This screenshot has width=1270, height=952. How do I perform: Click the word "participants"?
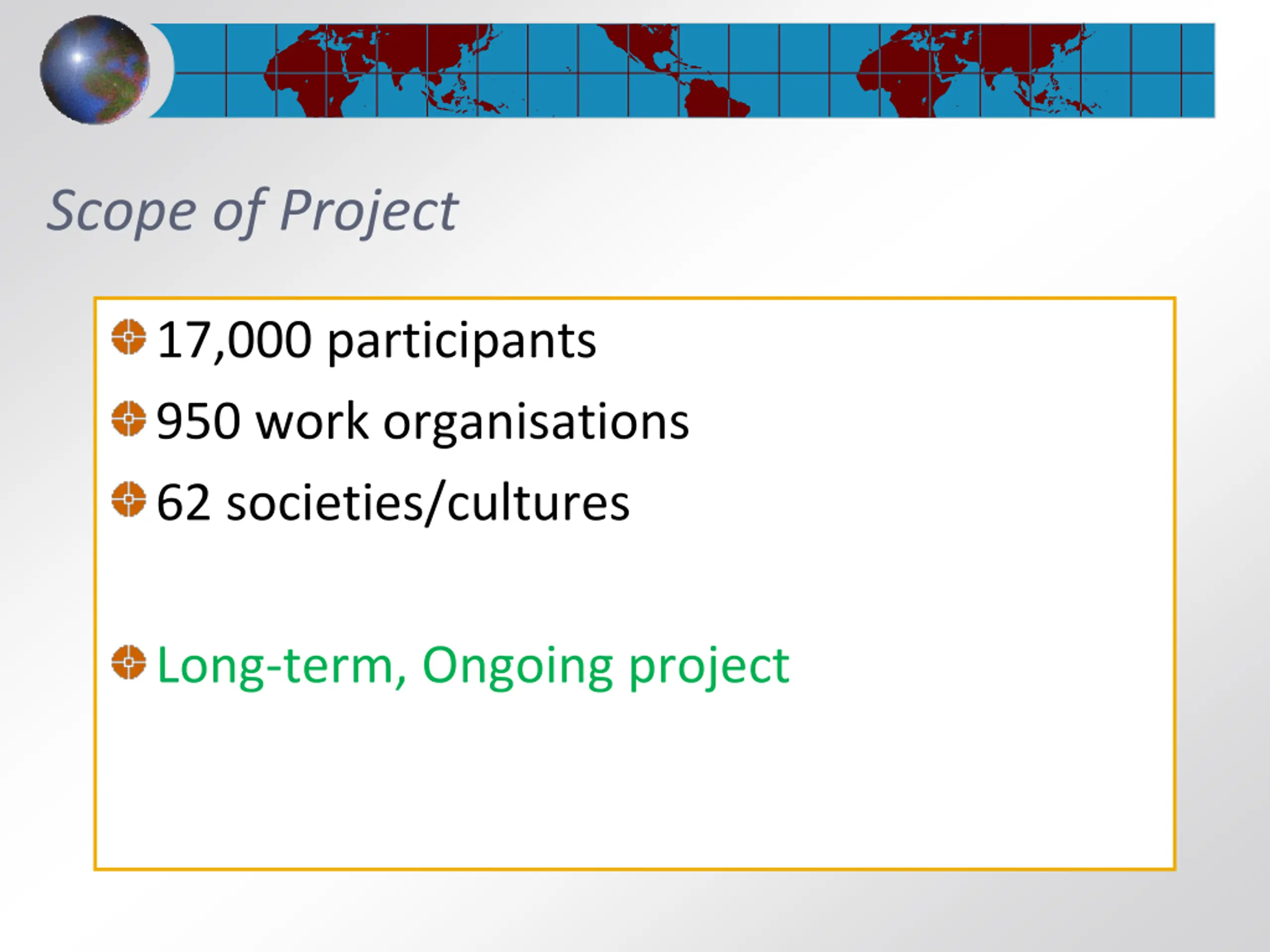(461, 342)
